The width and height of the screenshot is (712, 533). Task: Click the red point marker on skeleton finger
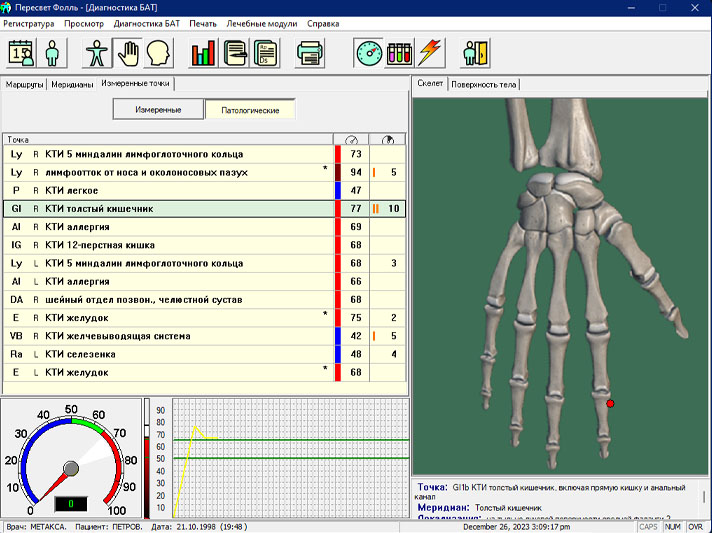[610, 403]
